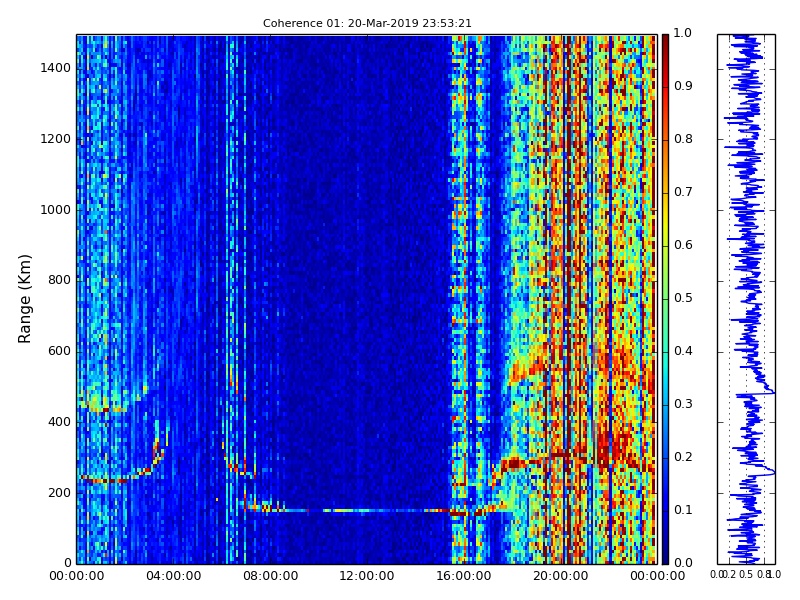The width and height of the screenshot is (800, 600).
Task: Click the 1200 range tick label
Action: 56,139
